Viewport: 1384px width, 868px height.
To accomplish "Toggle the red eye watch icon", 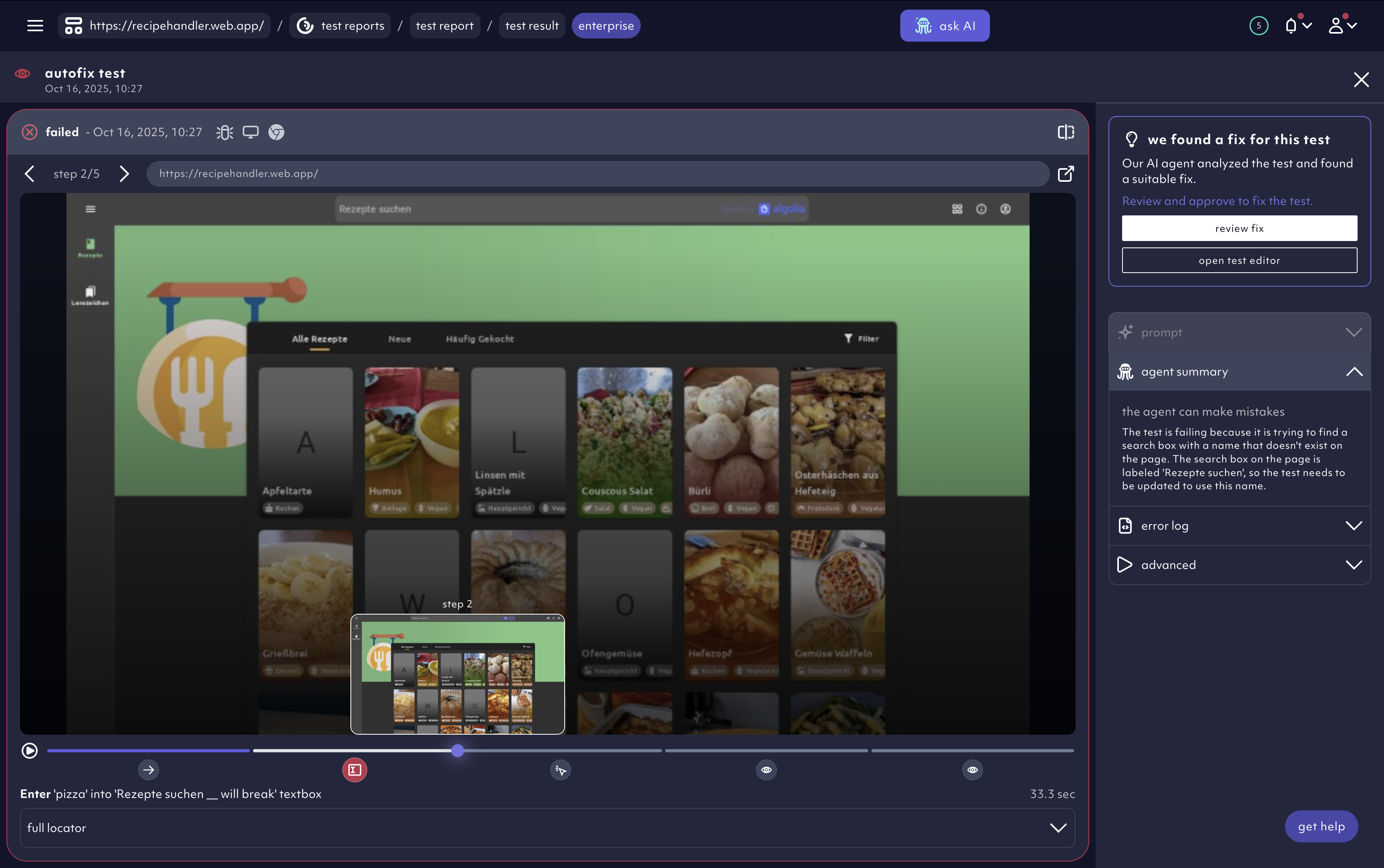I will [x=22, y=74].
